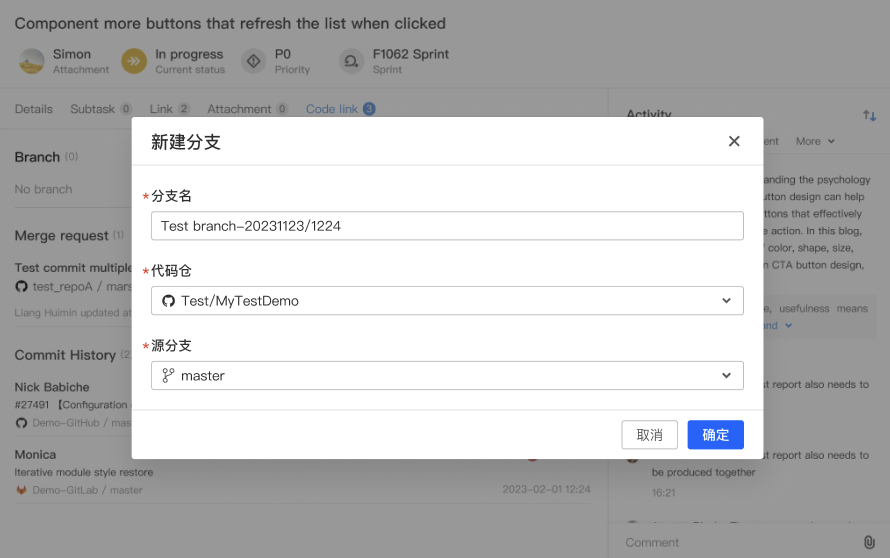This screenshot has height=558, width=890.
Task: Switch to the Subtask tab
Action: [101, 109]
